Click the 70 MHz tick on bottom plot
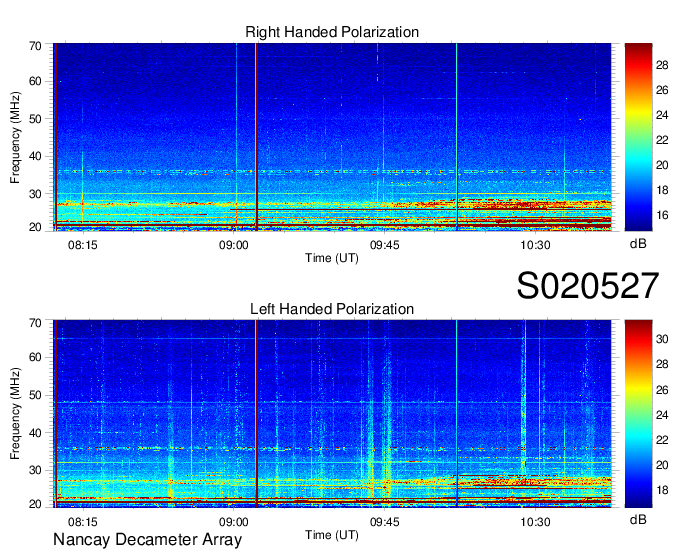Screen dimensions: 680x552 pos(35,323)
